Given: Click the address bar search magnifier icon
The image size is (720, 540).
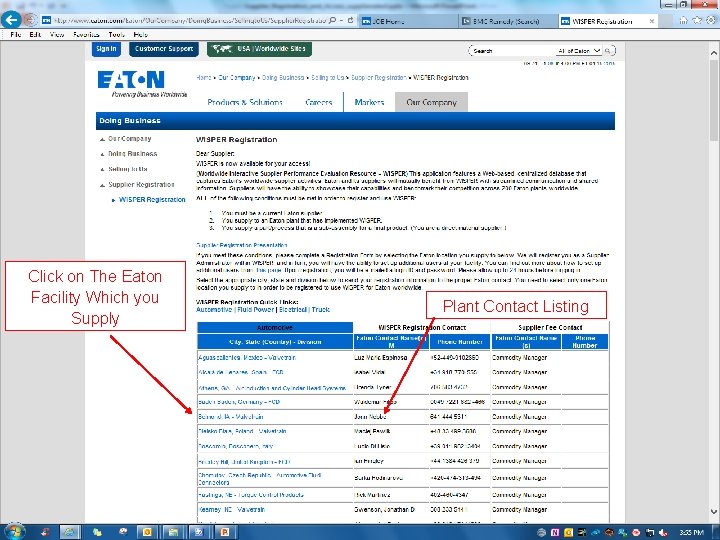Looking at the screenshot, I should [333, 20].
